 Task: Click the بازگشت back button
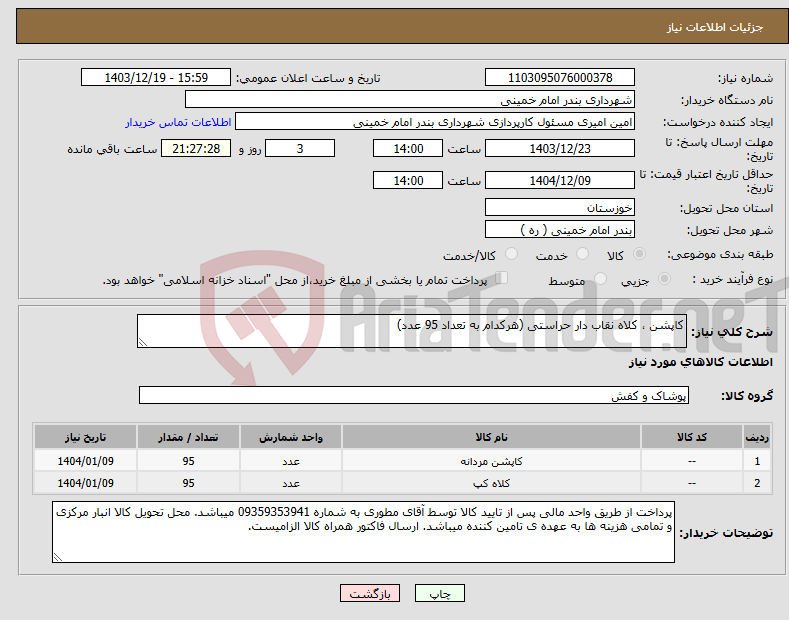click(x=370, y=593)
